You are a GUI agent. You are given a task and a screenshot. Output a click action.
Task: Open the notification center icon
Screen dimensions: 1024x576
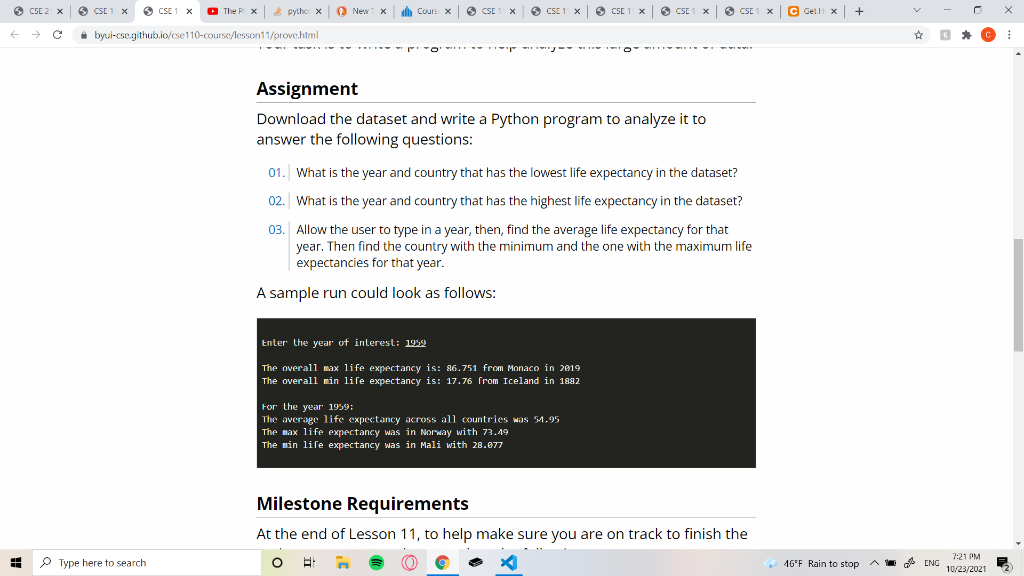coord(1004,563)
